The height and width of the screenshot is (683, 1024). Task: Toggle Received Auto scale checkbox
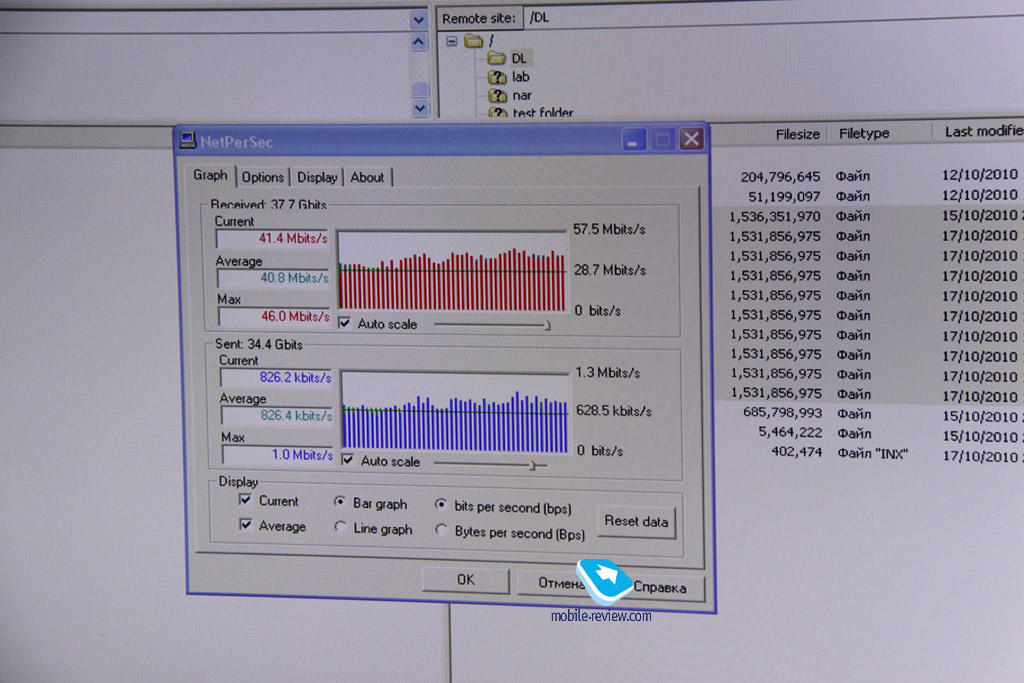click(x=345, y=323)
